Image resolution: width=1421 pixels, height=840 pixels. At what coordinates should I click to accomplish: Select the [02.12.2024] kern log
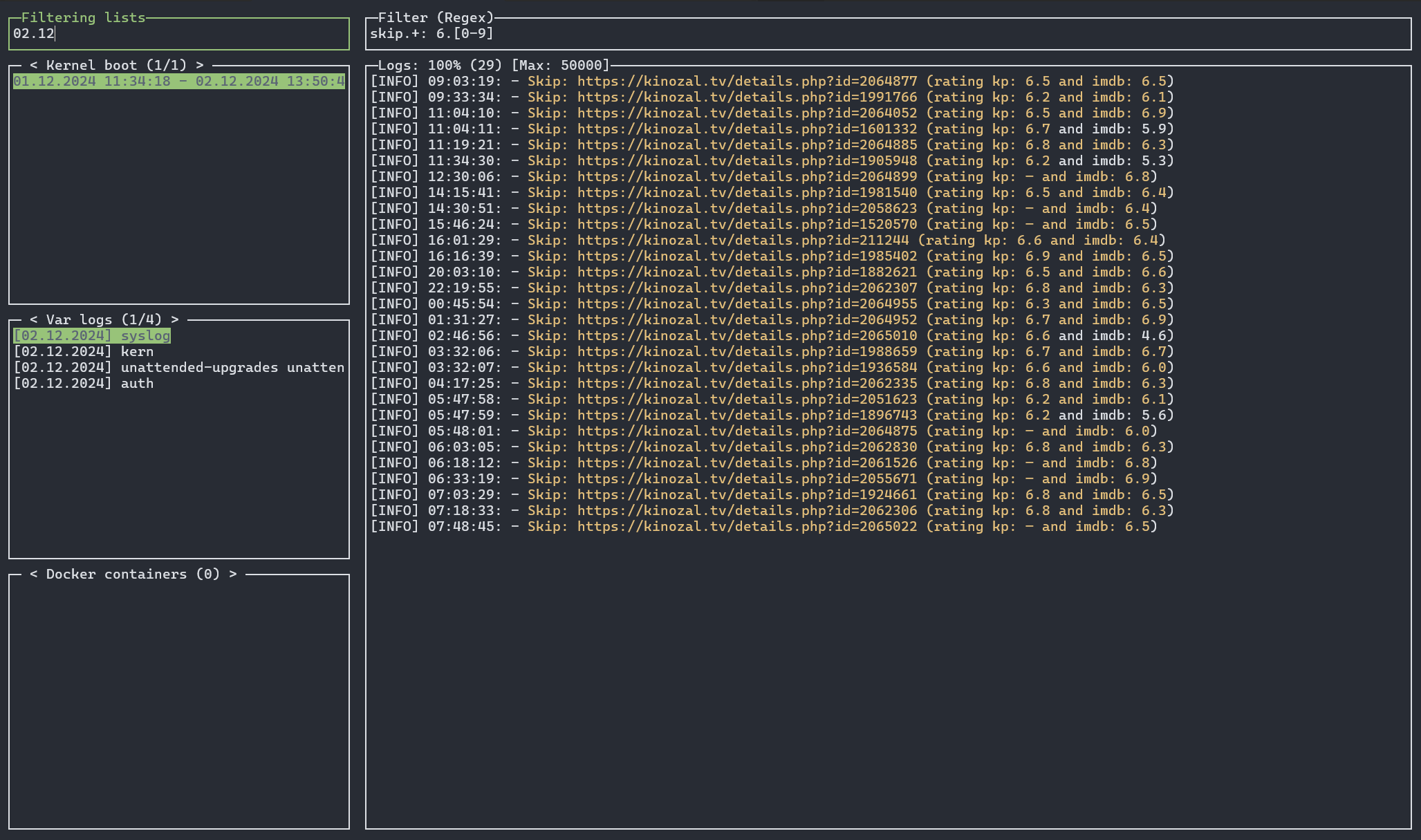click(x=84, y=352)
